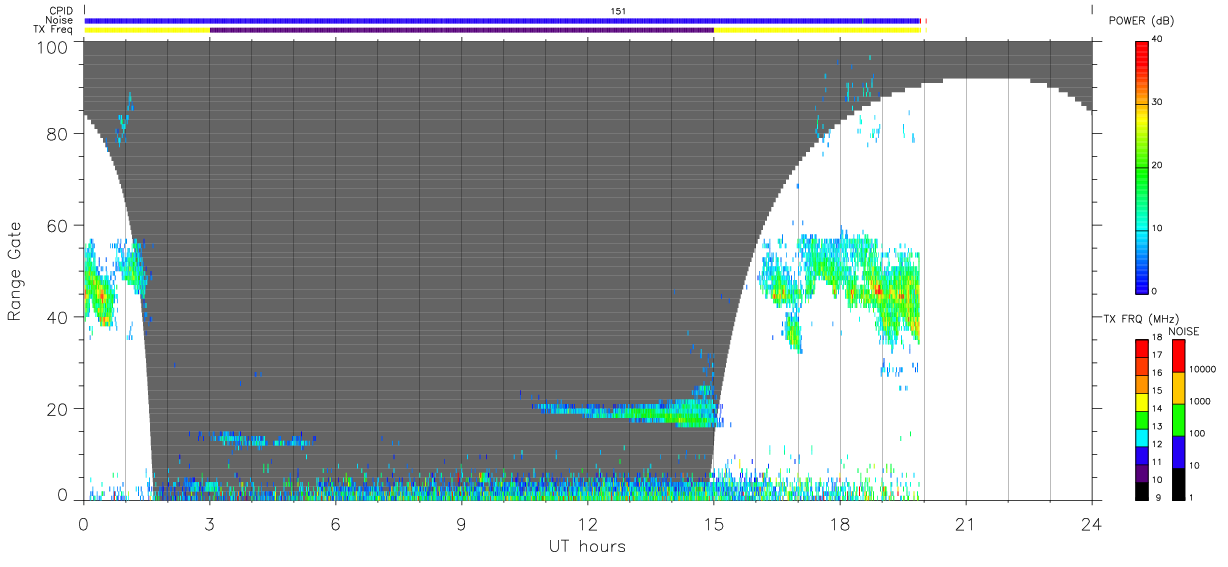
Task: Pick the green middle of the POWER colorbar
Action: pos(1141,166)
